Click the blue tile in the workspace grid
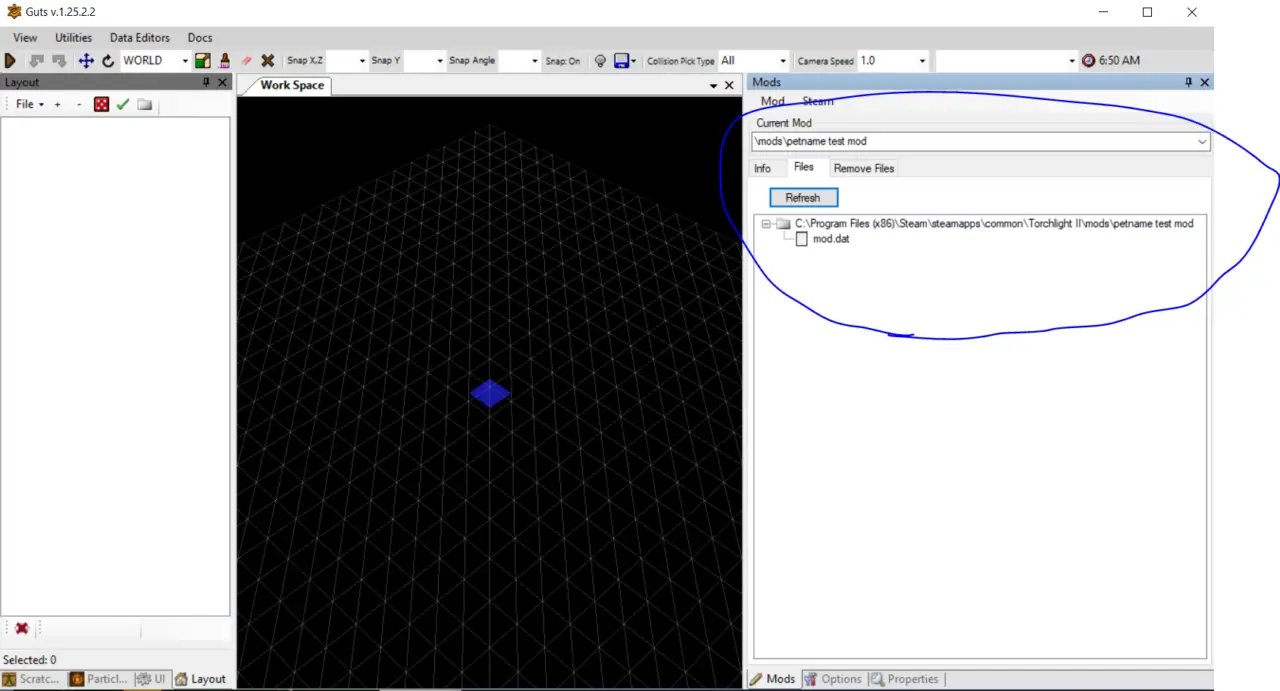 pyautogui.click(x=490, y=393)
